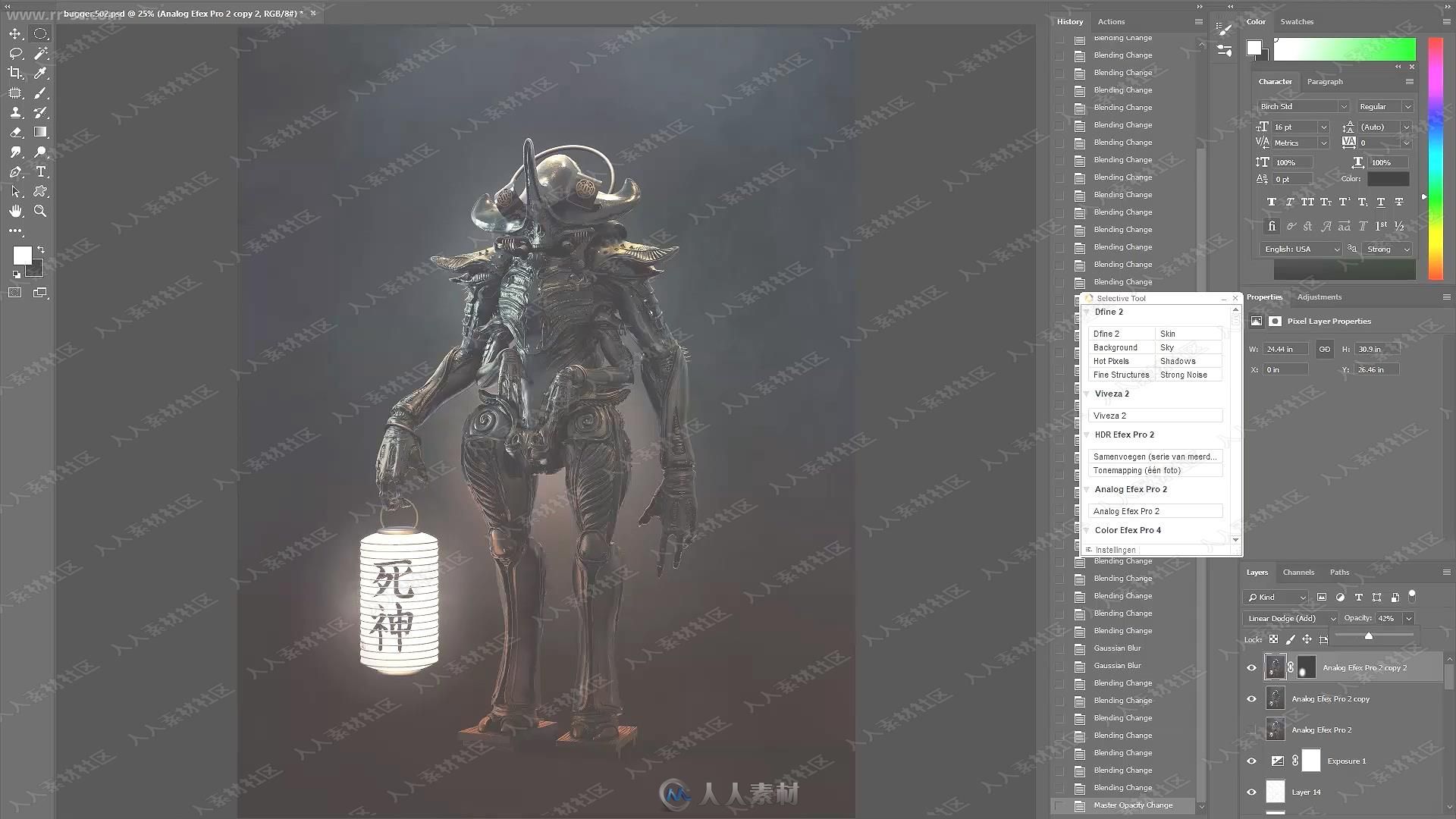Click Tonemapping (één foto) button
Image resolution: width=1456 pixels, height=819 pixels.
click(x=1155, y=471)
